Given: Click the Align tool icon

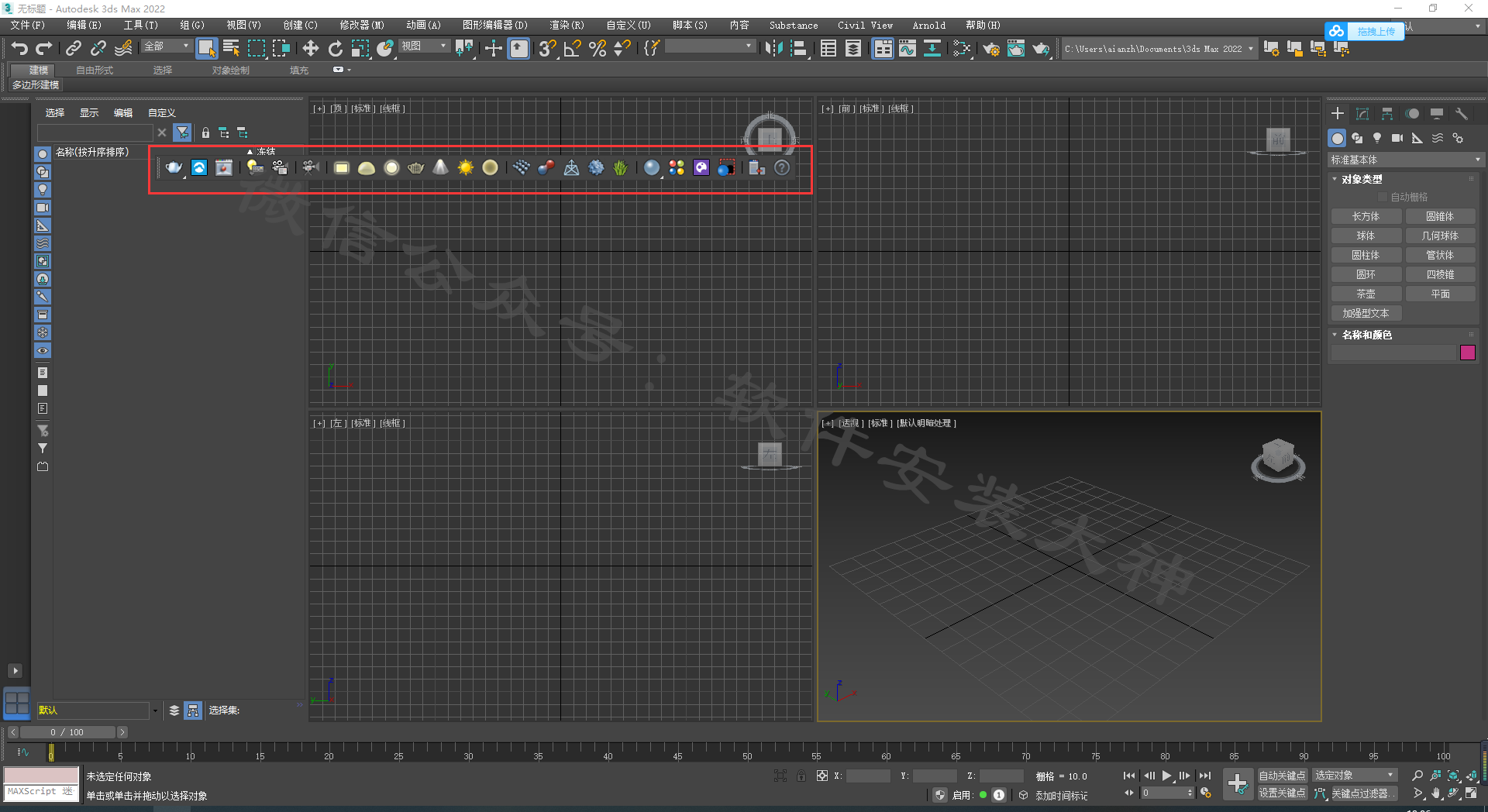Looking at the screenshot, I should (x=799, y=49).
